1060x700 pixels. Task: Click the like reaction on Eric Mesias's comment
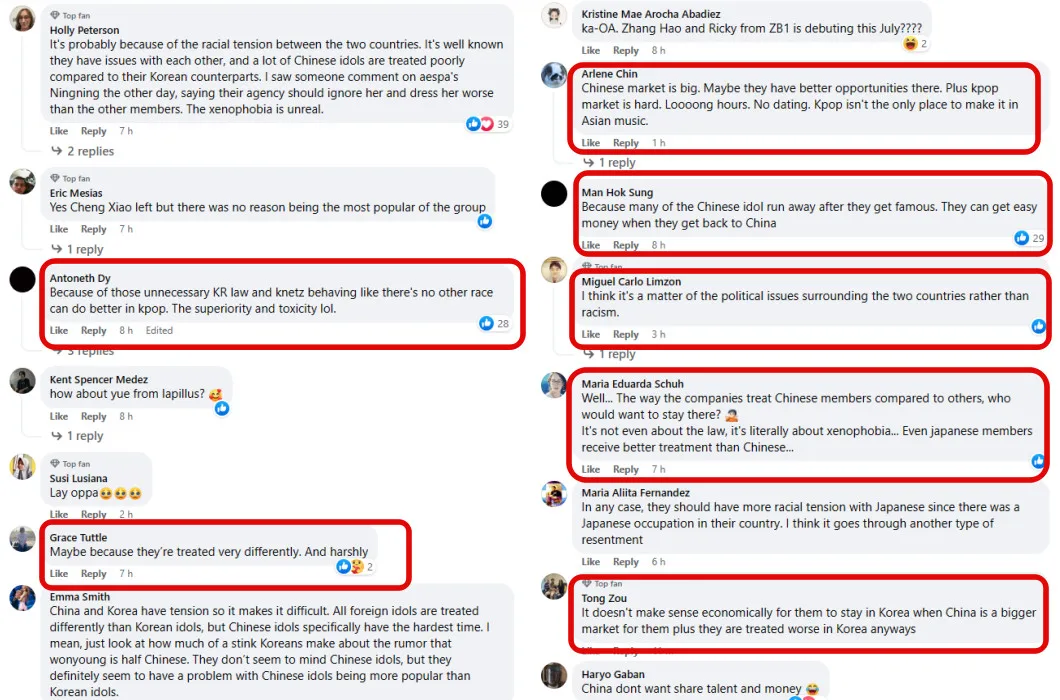point(485,221)
